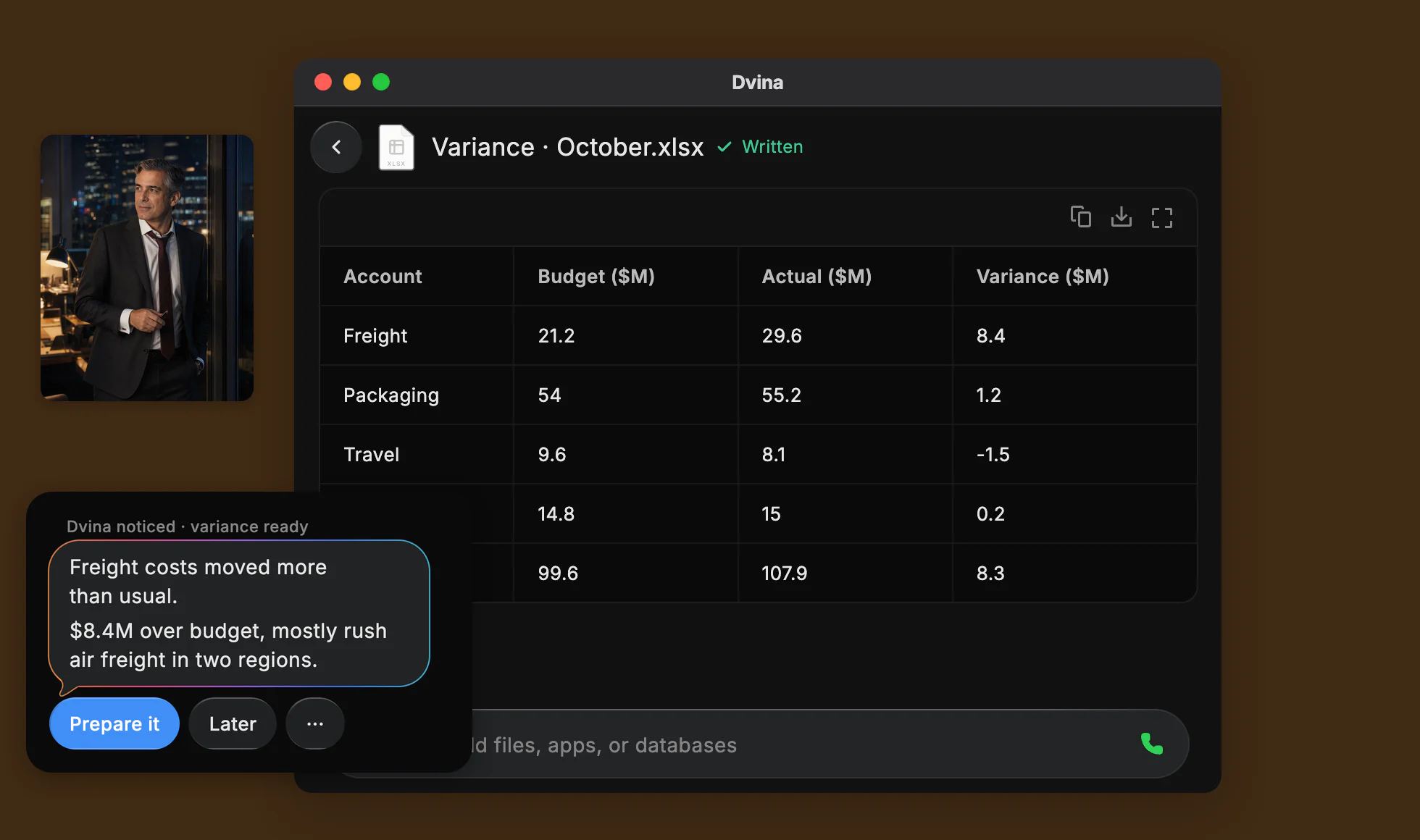Dismiss suggestion with Later button
1420x840 pixels.
click(233, 723)
